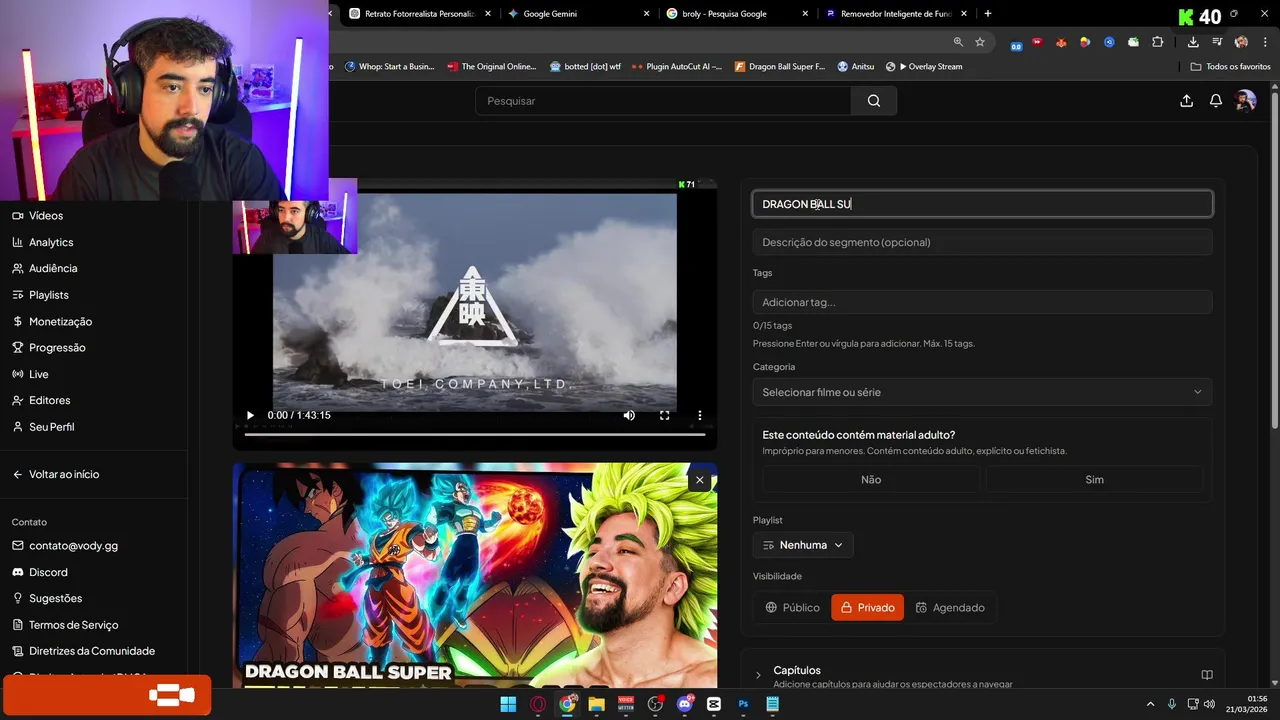Bookmark this page with star icon
Viewport: 1280px width, 720px height.
pyautogui.click(x=980, y=42)
